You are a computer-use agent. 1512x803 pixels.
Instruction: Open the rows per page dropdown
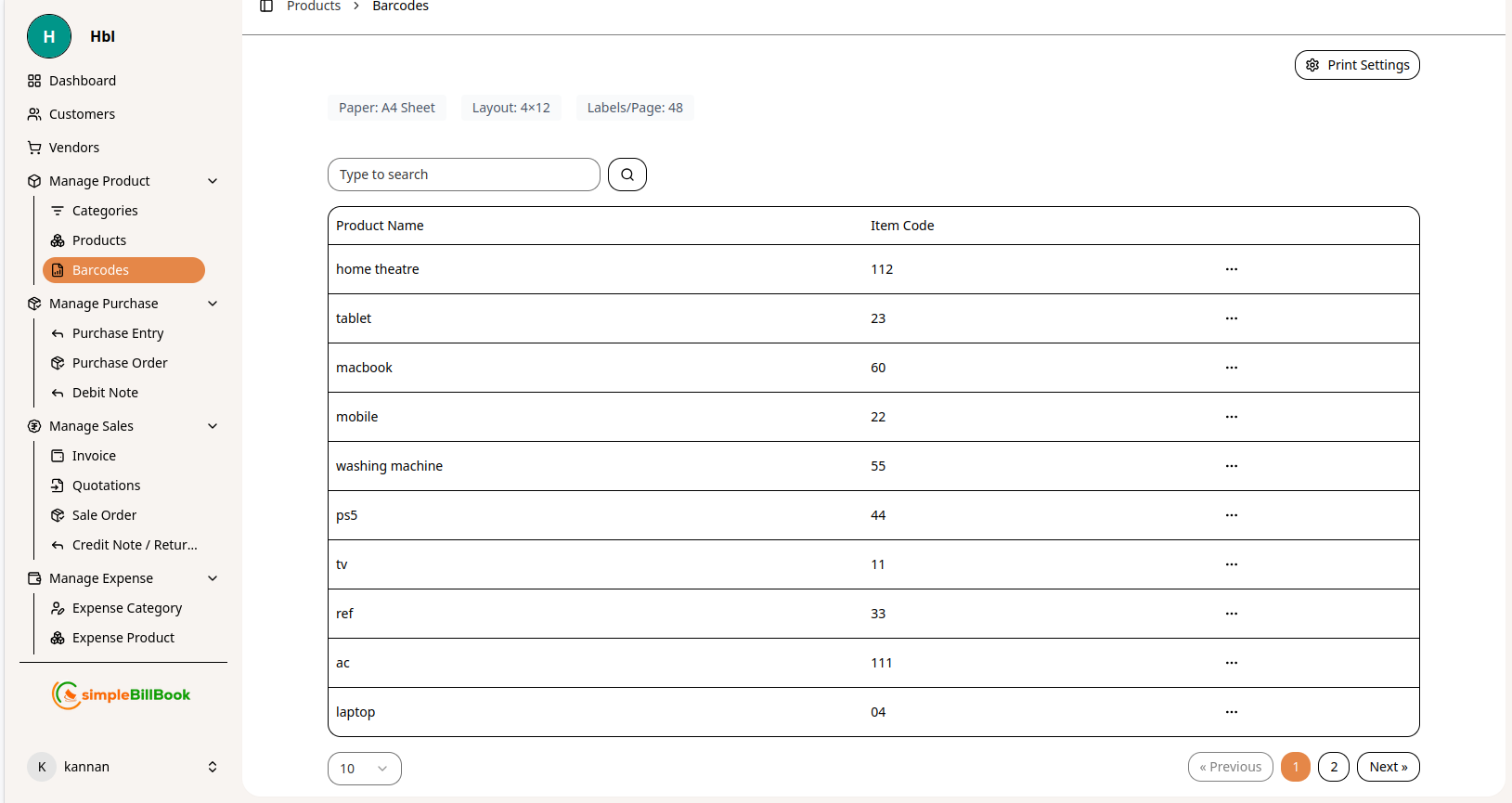click(364, 769)
